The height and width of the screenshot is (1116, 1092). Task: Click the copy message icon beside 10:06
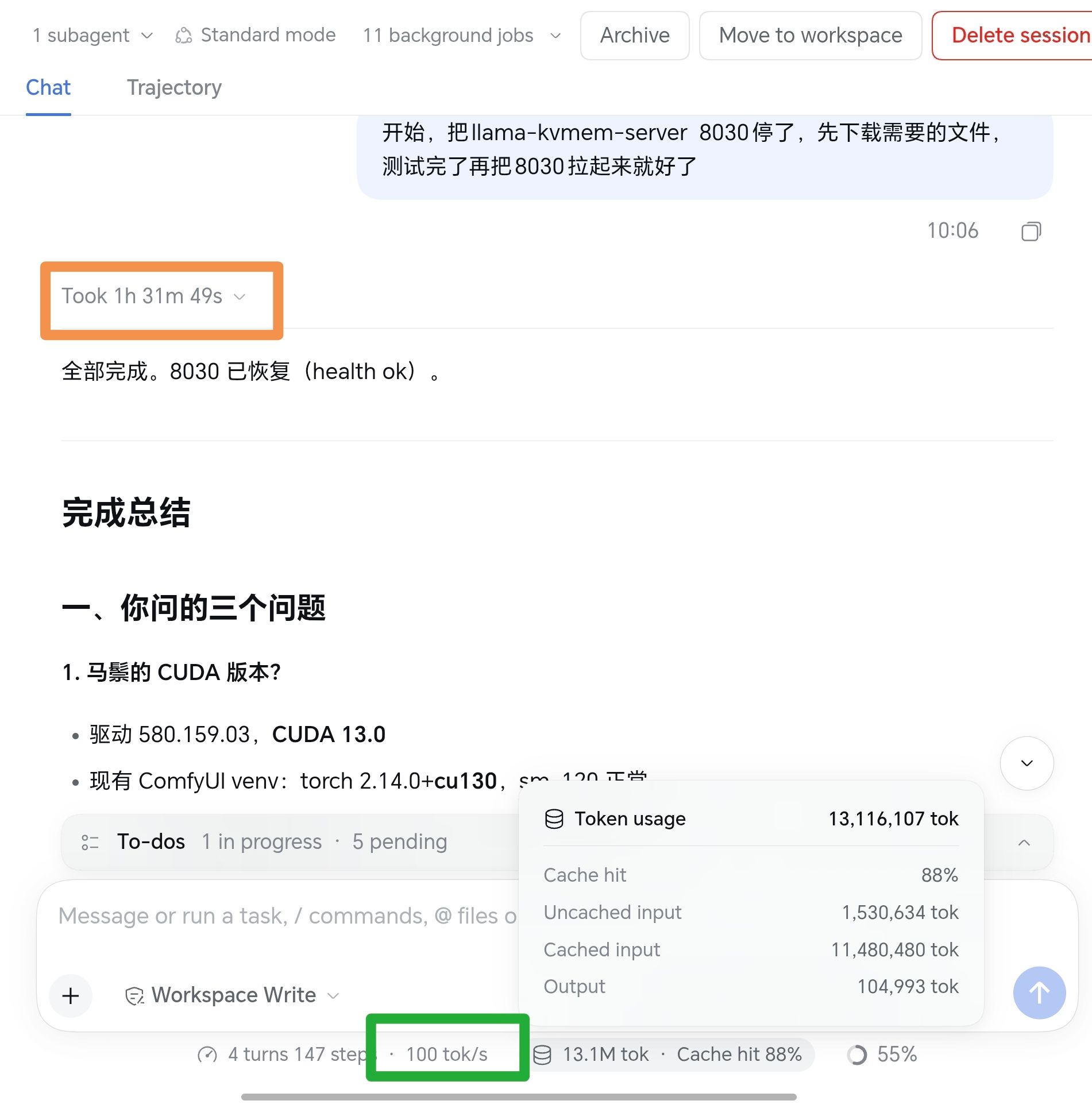tap(1031, 231)
